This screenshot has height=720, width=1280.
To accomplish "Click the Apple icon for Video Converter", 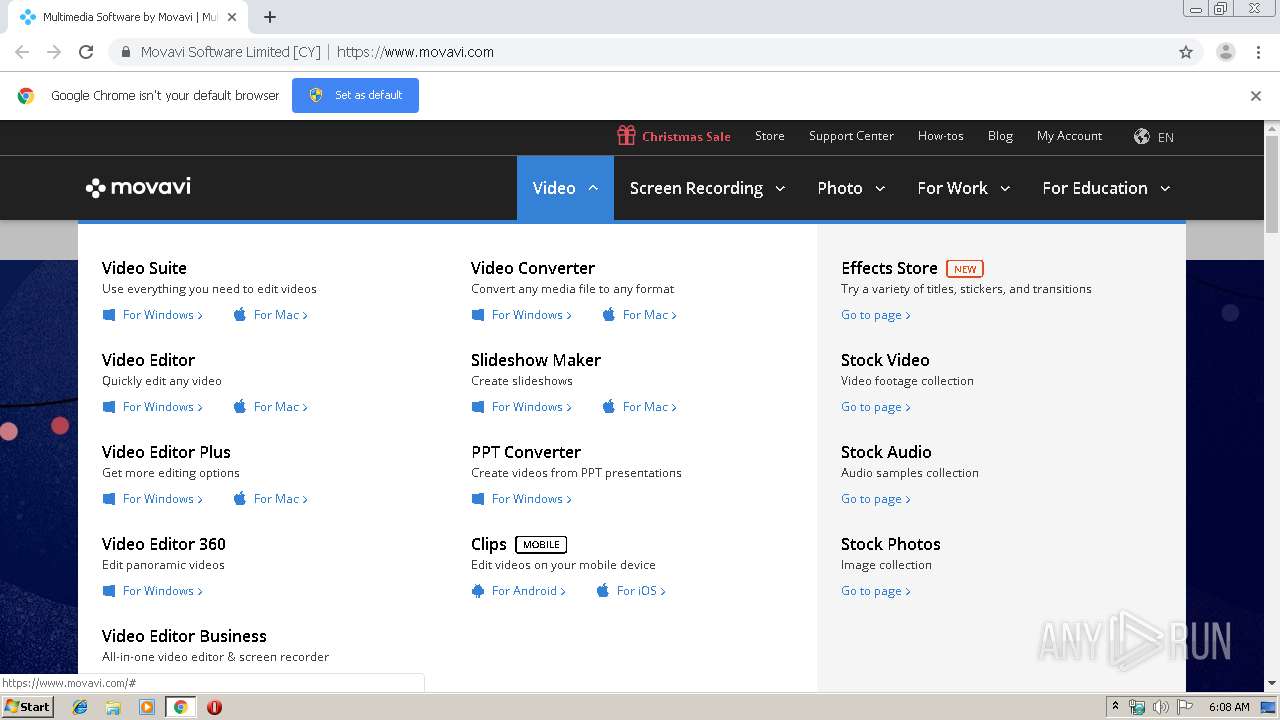I will [609, 315].
